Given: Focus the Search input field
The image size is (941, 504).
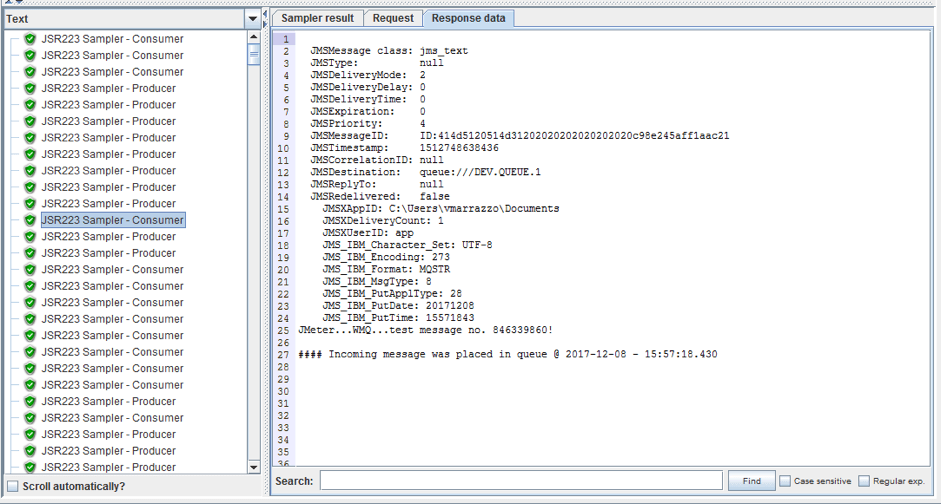Looking at the screenshot, I should (x=521, y=481).
